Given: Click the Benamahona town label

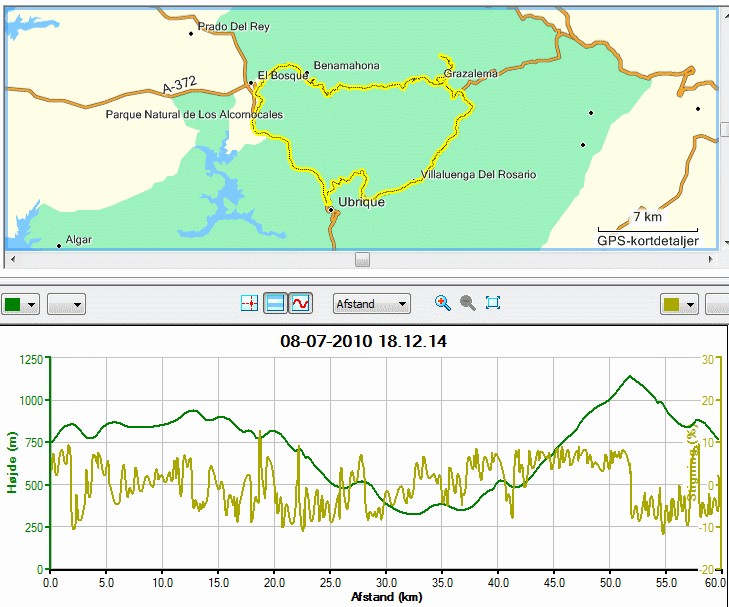Looking at the screenshot, I should point(346,66).
